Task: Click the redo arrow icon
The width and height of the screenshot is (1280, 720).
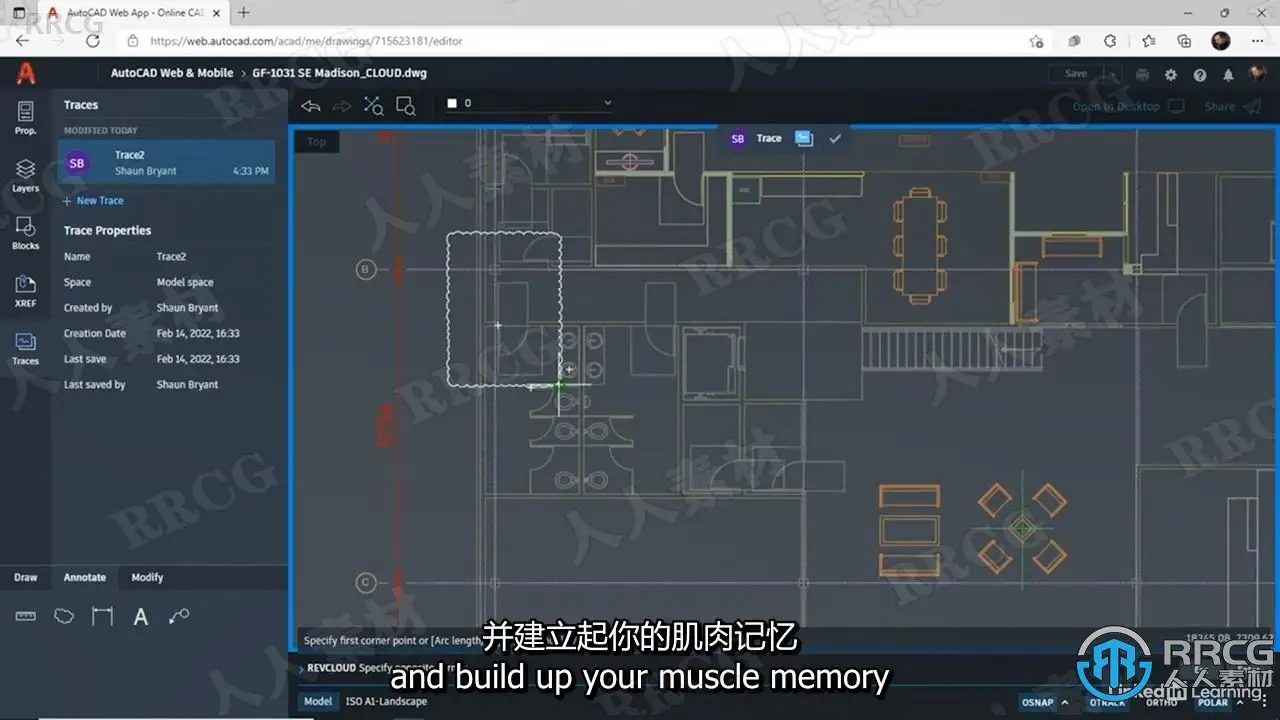Action: 342,105
